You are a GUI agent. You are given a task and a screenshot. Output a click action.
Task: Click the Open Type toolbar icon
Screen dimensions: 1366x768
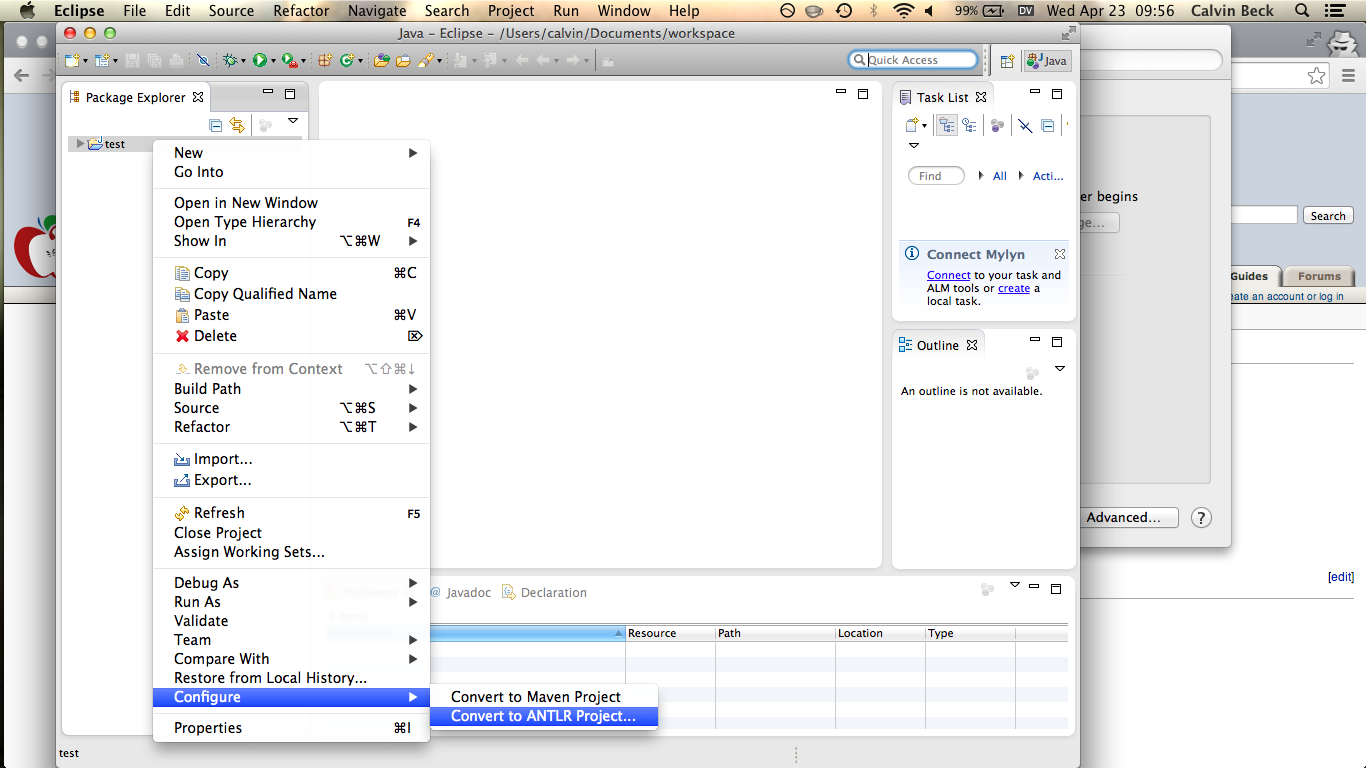point(381,60)
